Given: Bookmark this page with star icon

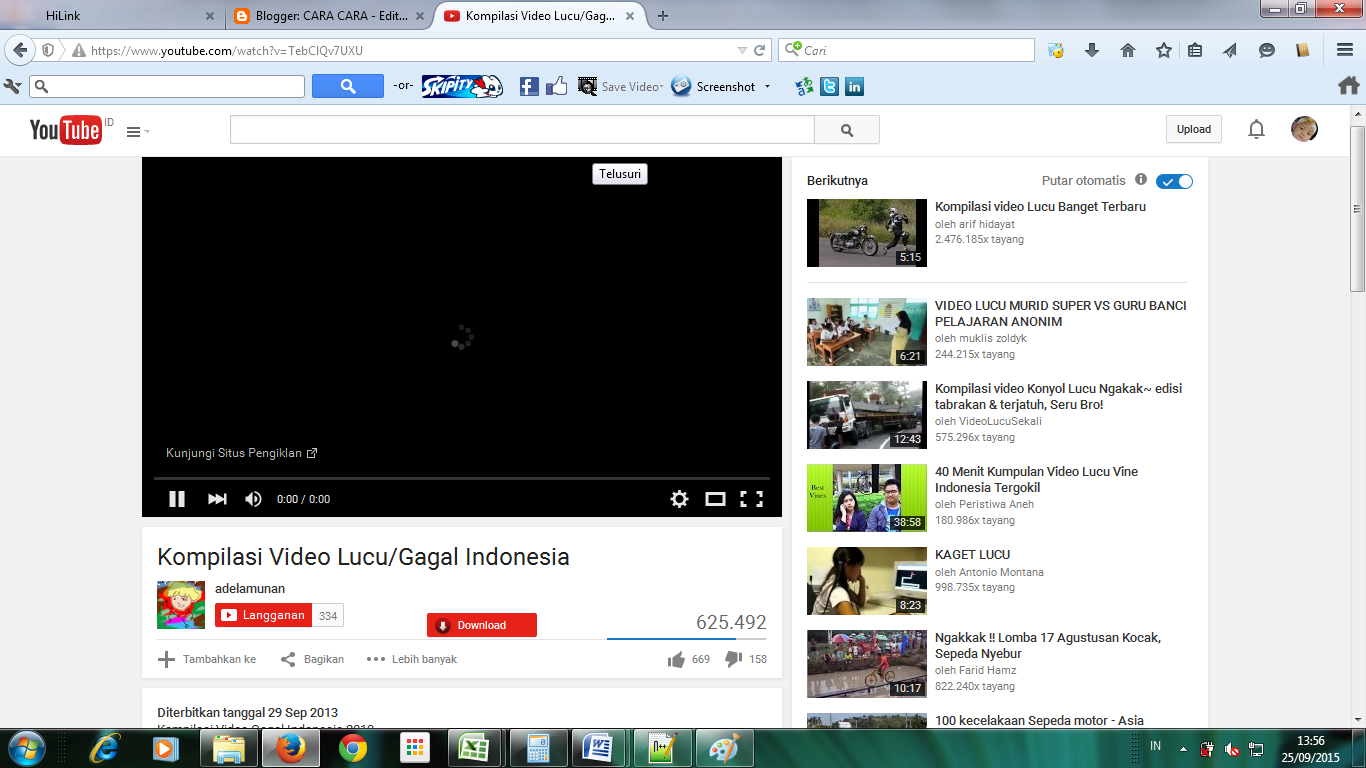Looking at the screenshot, I should pos(1164,50).
